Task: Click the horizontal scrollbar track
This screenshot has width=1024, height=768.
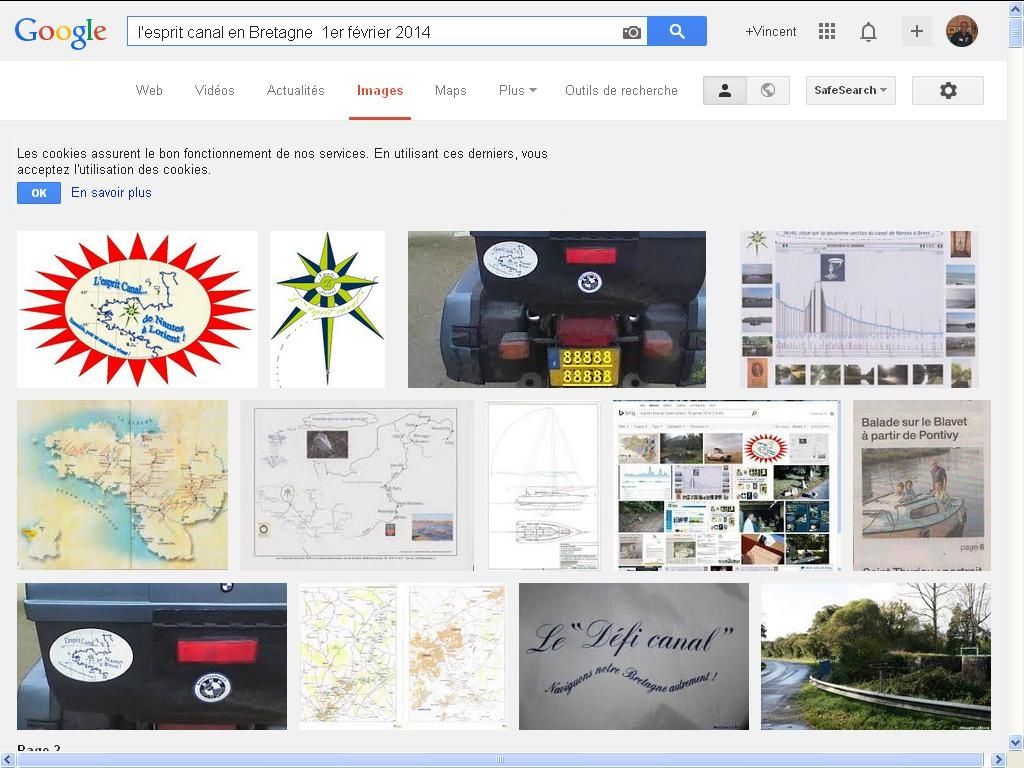Action: (x=500, y=760)
